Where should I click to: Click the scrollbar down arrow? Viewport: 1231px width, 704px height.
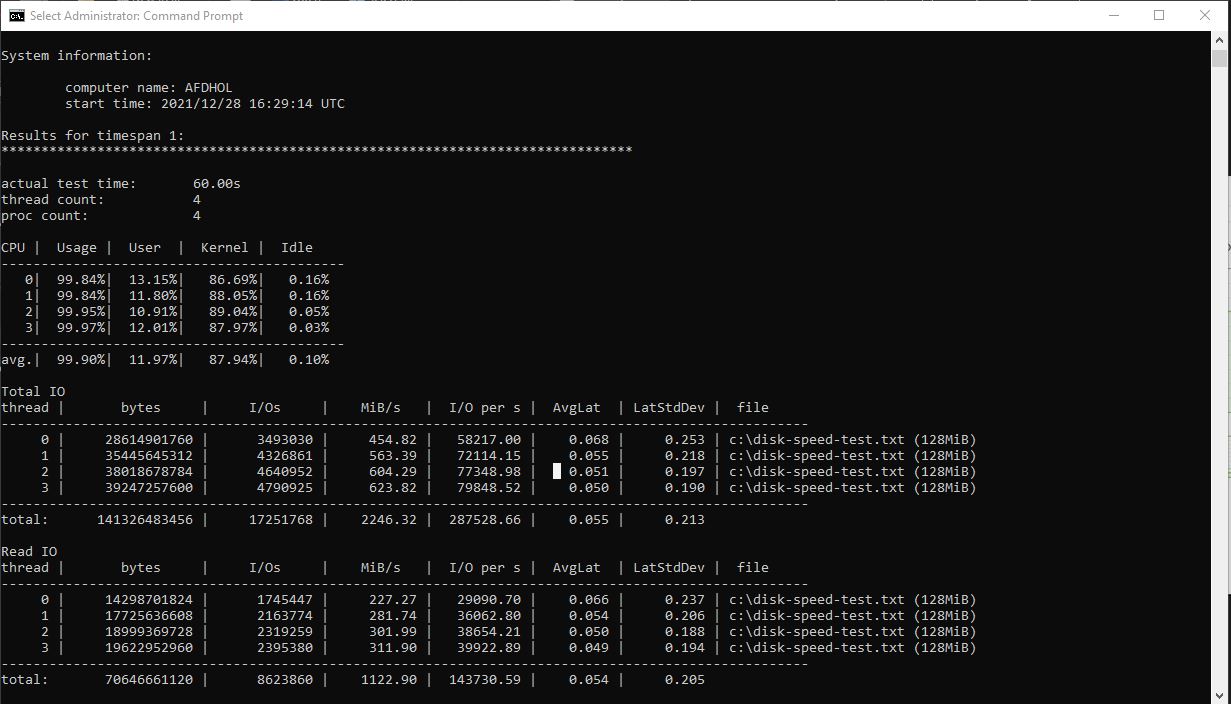[1221, 695]
